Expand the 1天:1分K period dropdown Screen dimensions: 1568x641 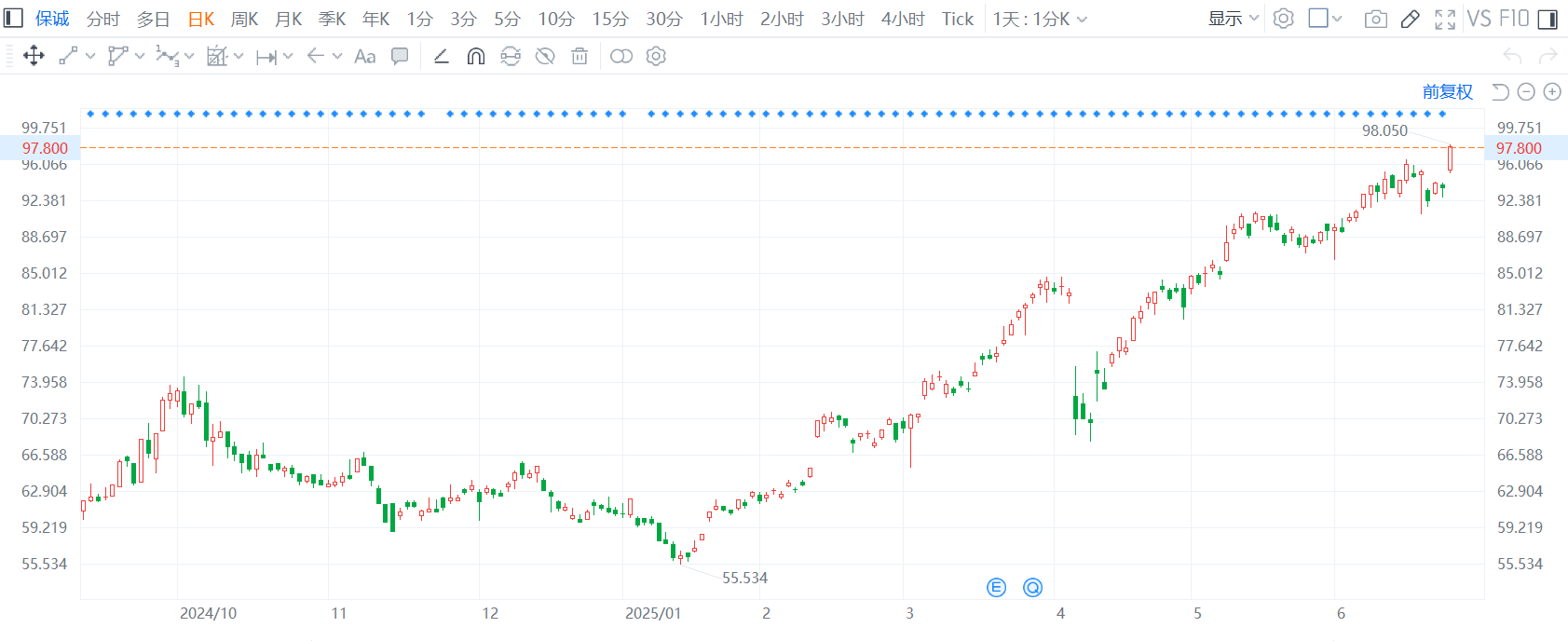pos(1040,19)
